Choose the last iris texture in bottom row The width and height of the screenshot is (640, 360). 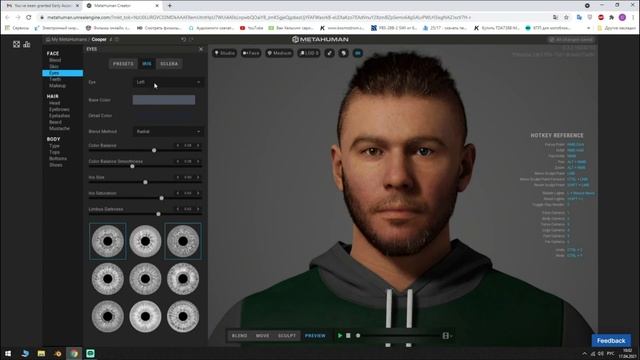click(183, 316)
